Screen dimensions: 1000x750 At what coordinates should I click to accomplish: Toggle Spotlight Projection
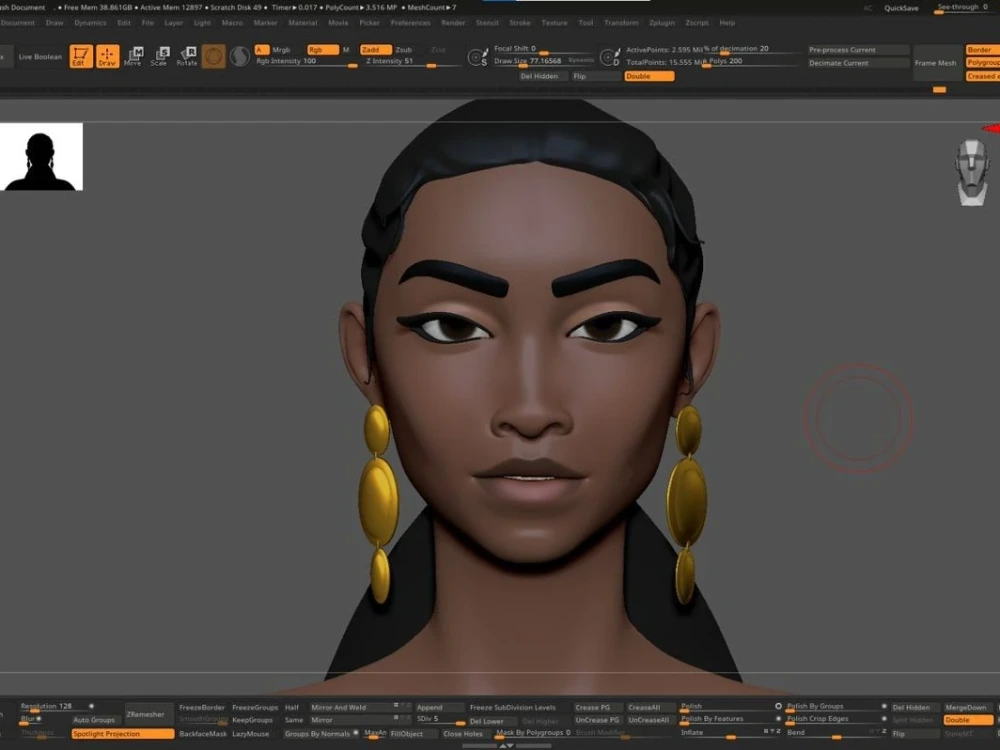[122, 733]
